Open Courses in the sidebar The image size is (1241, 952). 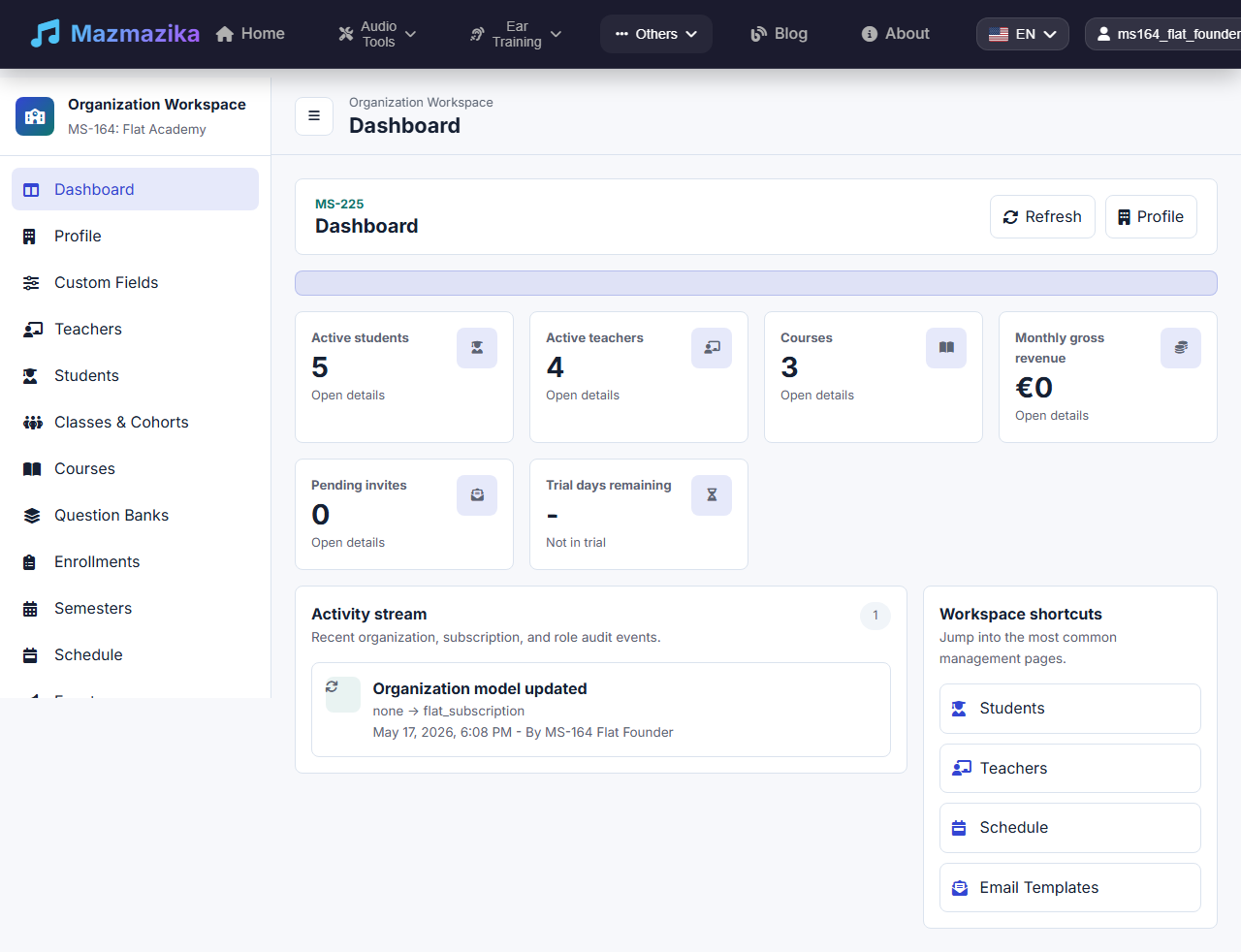(135, 469)
